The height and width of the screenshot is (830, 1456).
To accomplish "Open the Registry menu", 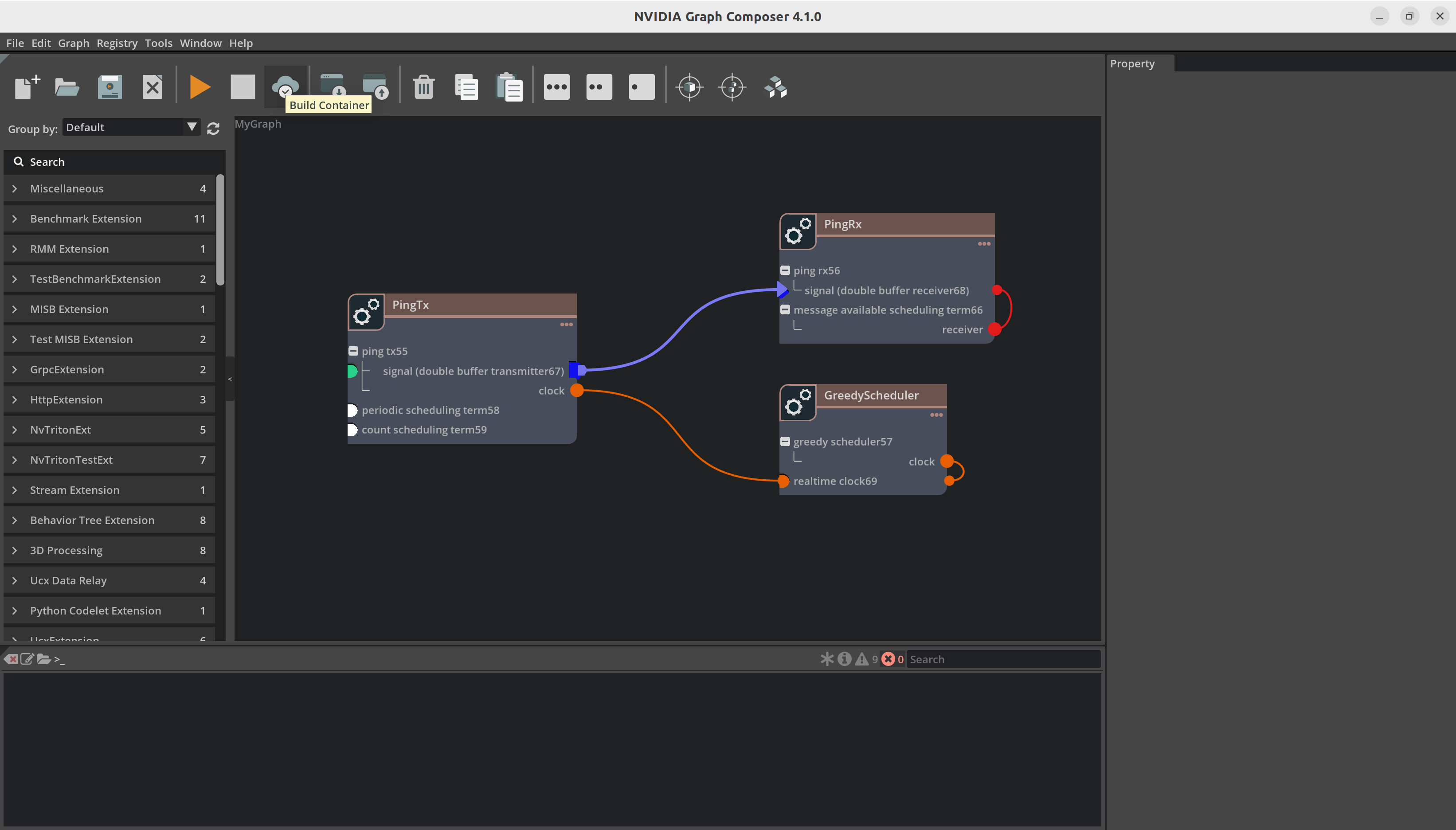I will [x=117, y=43].
